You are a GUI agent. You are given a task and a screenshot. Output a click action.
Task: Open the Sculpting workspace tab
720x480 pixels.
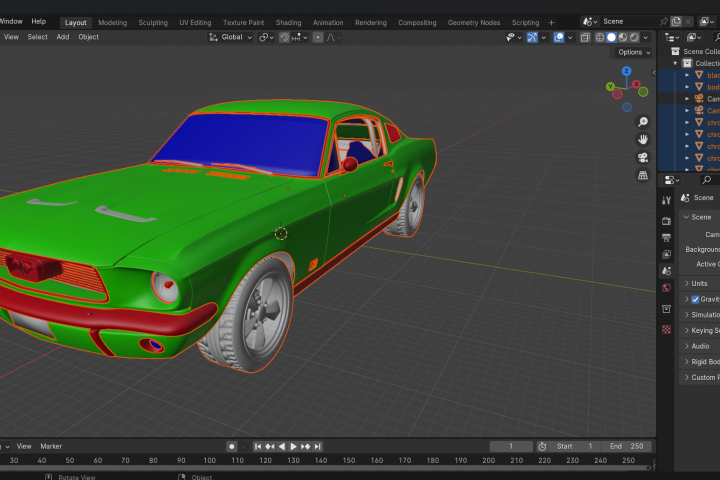pos(153,23)
